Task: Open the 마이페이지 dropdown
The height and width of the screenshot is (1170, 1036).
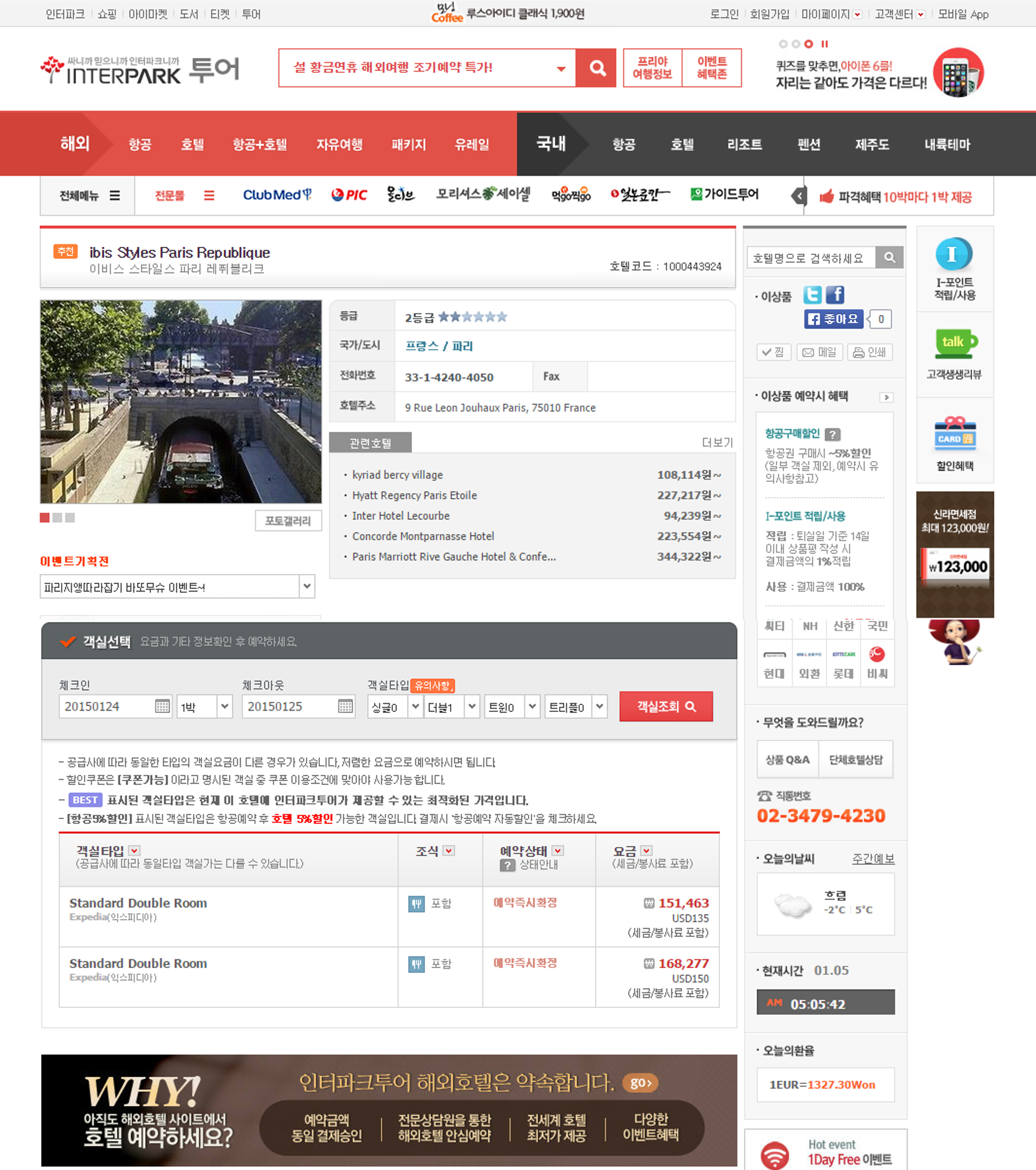Action: 858,14
